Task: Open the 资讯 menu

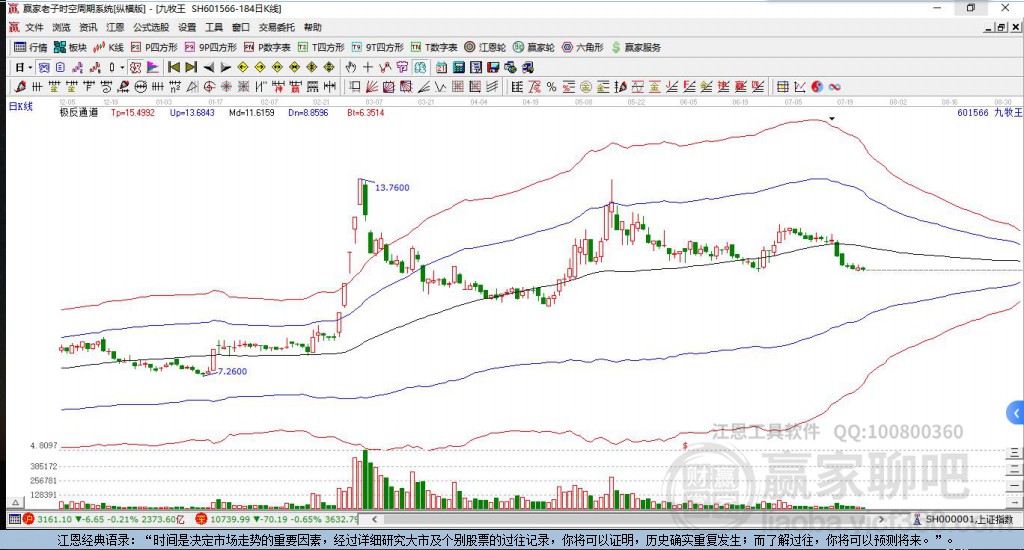Action: tap(88, 27)
